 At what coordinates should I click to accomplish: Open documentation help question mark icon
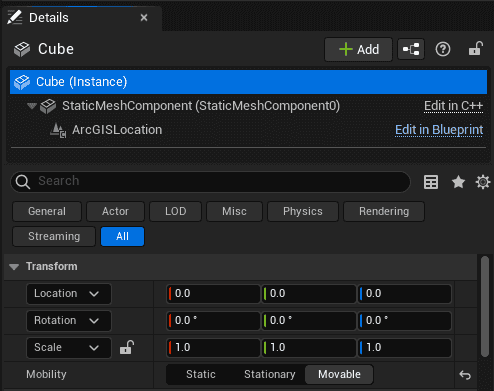pos(443,49)
